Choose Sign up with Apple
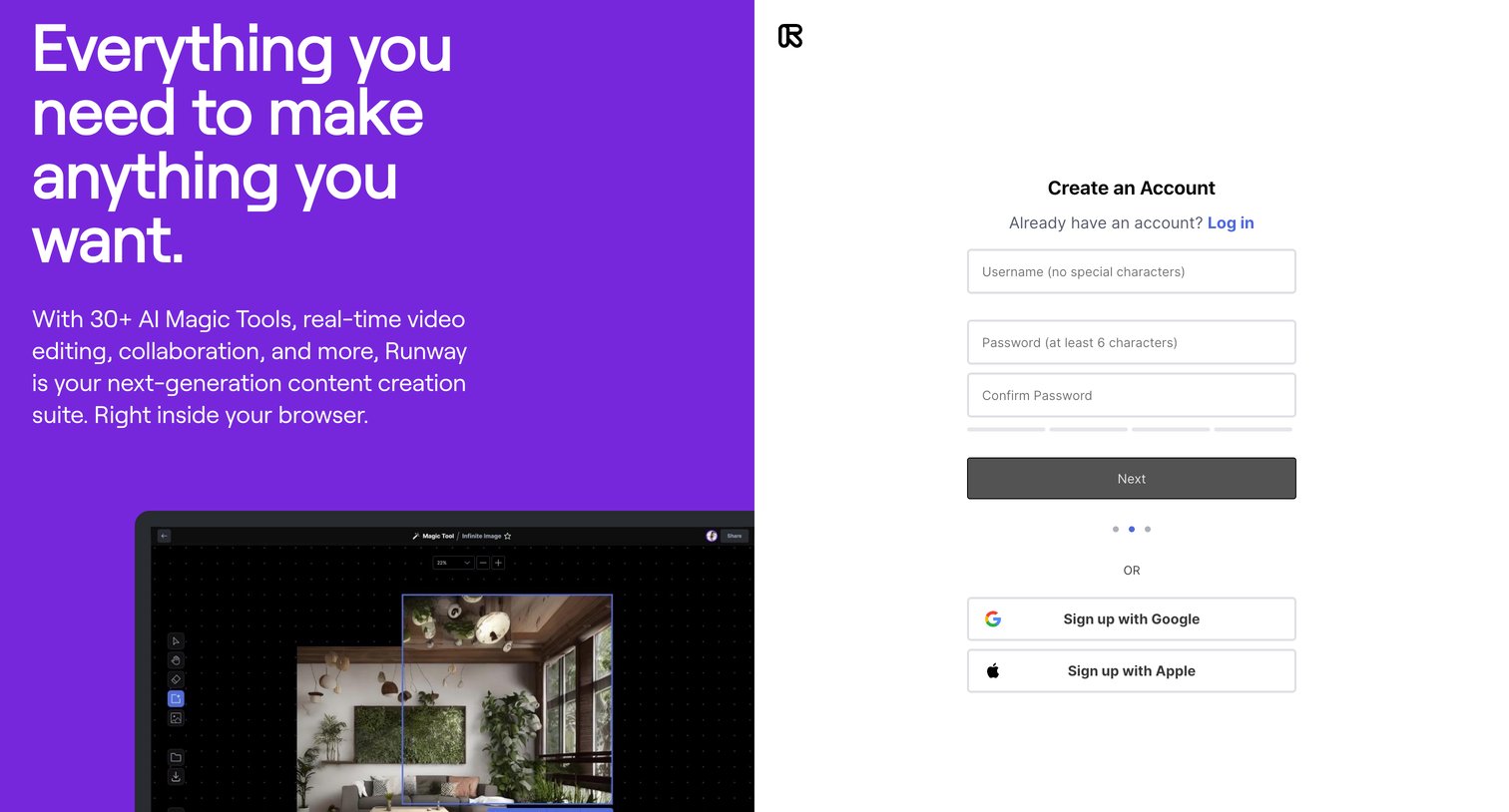Viewport: 1509px width, 812px height. pos(1132,671)
